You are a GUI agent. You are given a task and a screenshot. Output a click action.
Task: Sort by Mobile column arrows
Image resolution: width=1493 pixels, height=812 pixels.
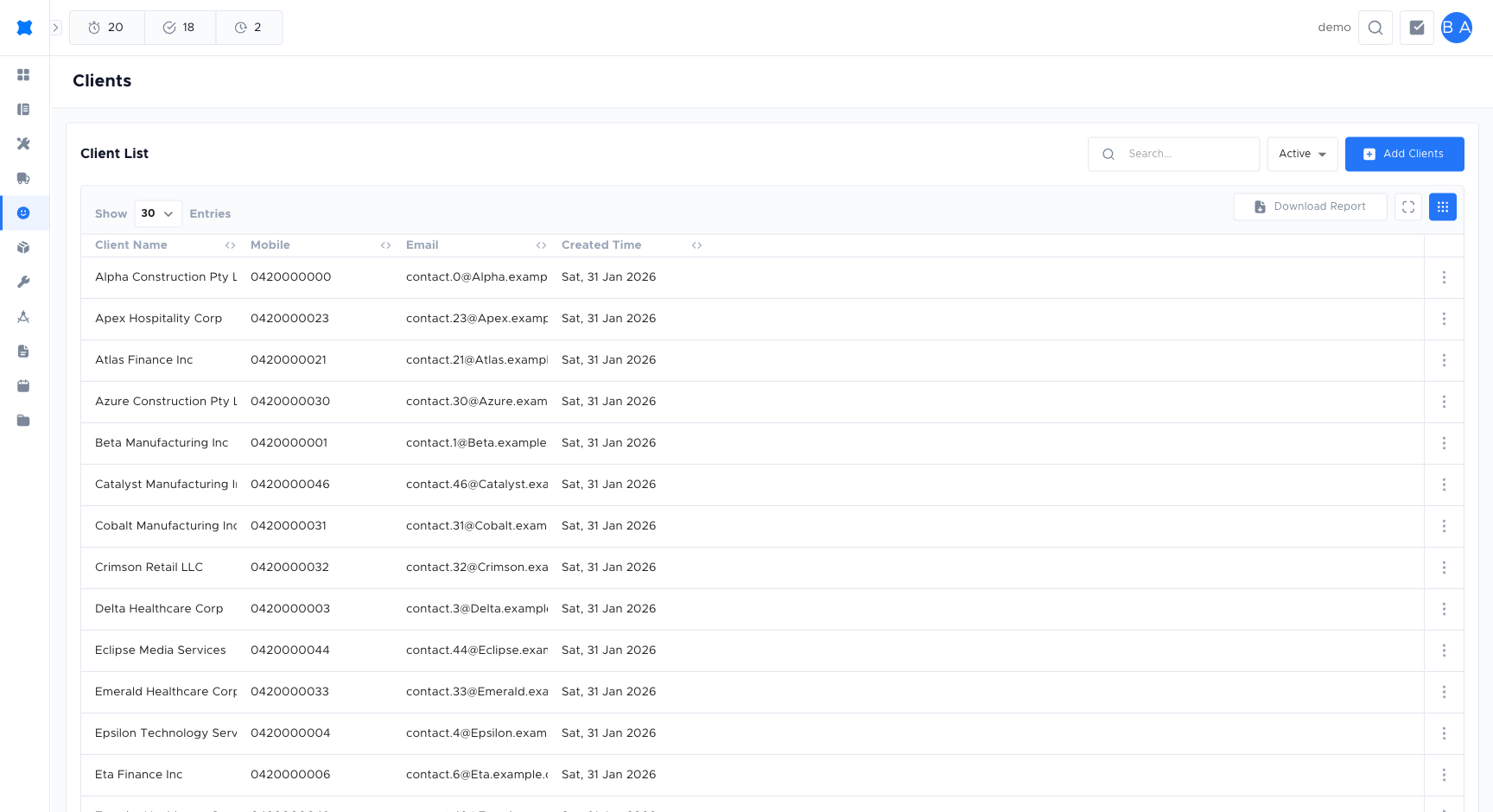[x=386, y=245]
